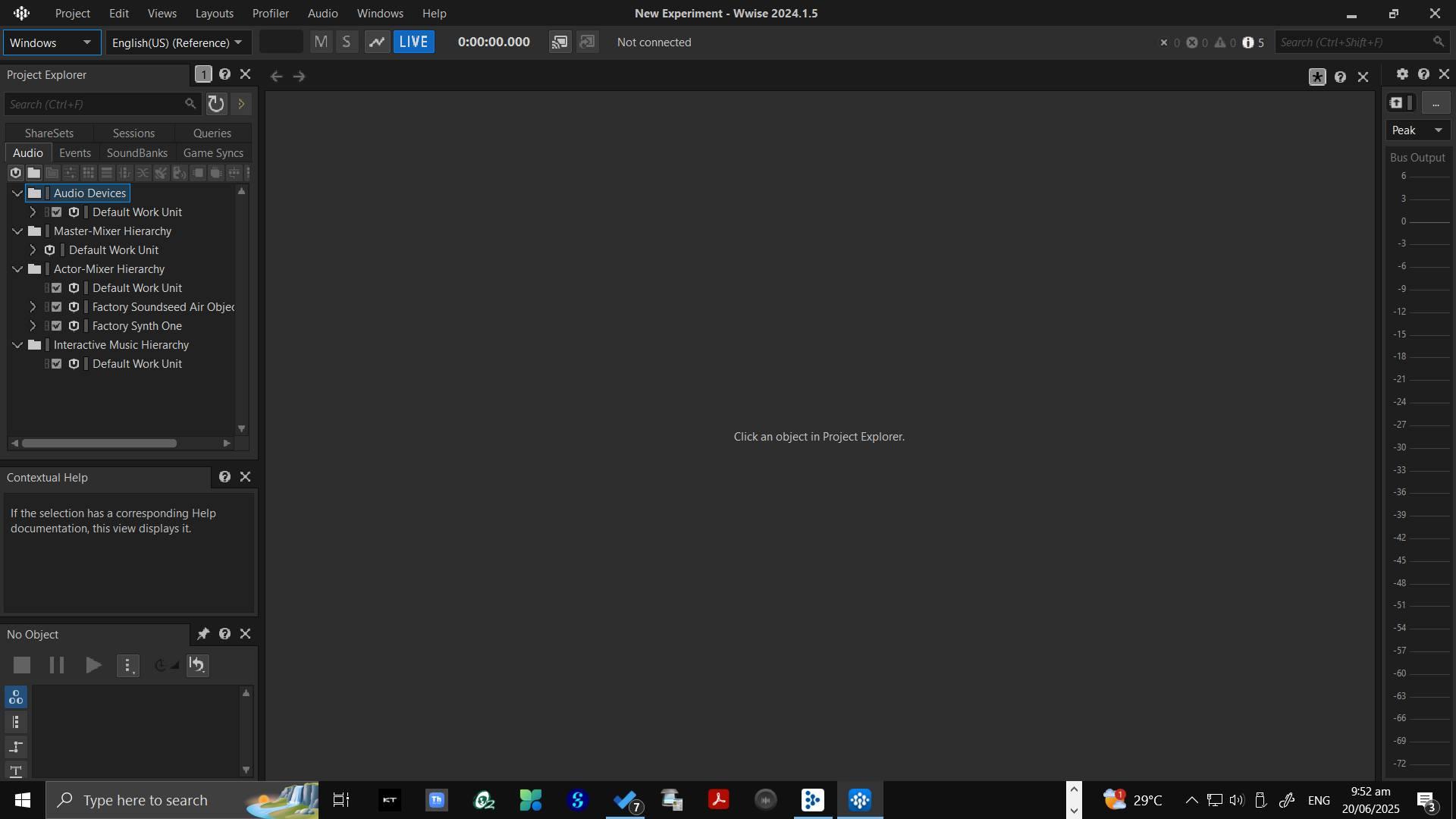Pin the Transport Control view

click(x=203, y=634)
